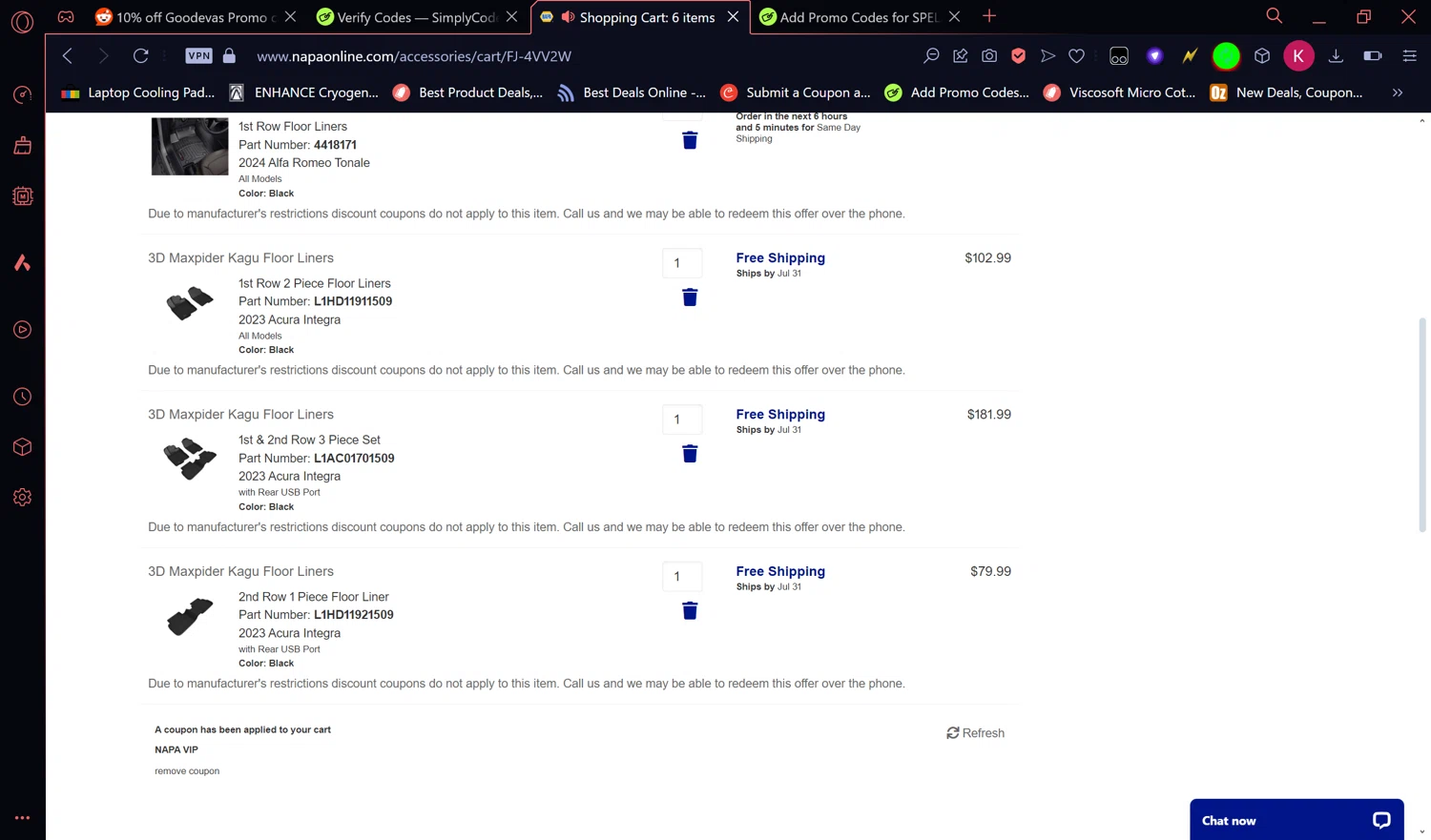Viewport: 1431px width, 840px height.
Task: Click the battery saver icon
Action: (x=1373, y=56)
